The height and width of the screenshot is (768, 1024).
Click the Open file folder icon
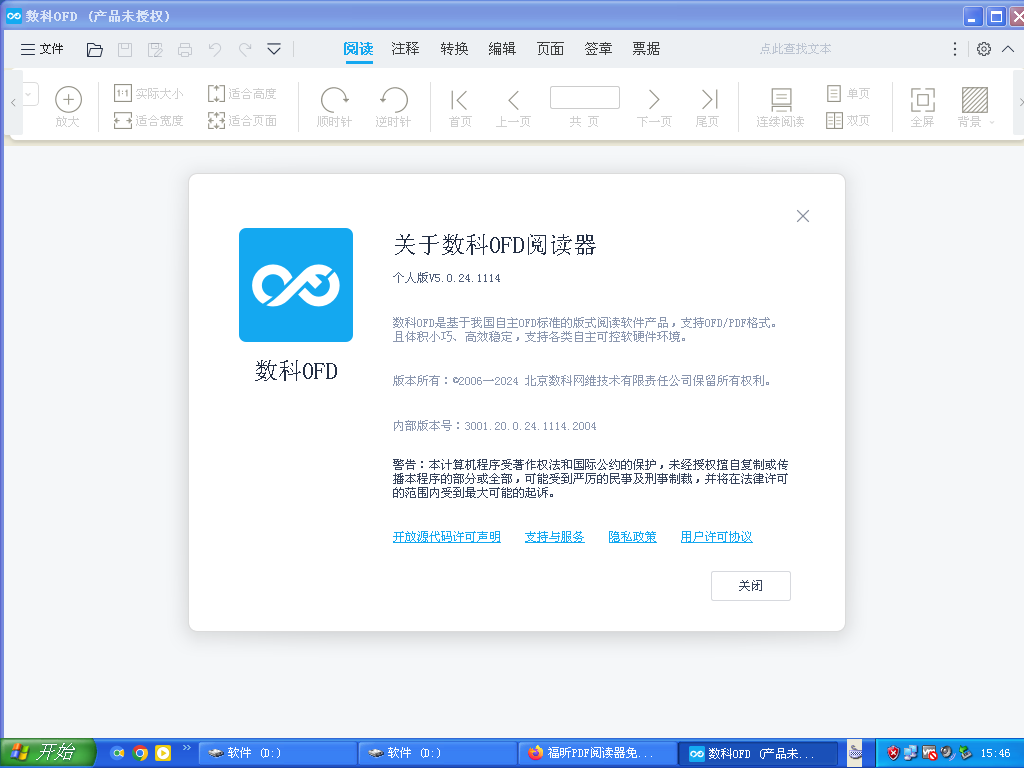(95, 49)
